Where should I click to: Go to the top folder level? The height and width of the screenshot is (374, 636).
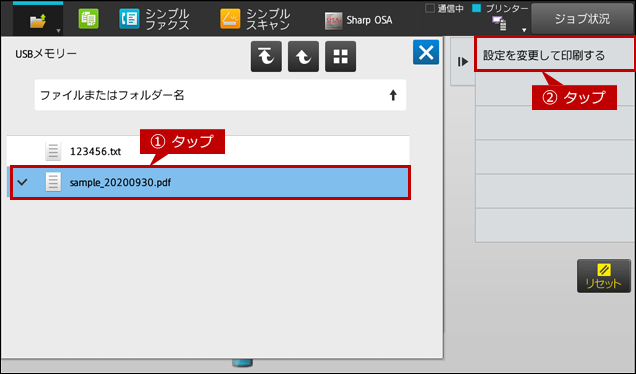(x=266, y=56)
